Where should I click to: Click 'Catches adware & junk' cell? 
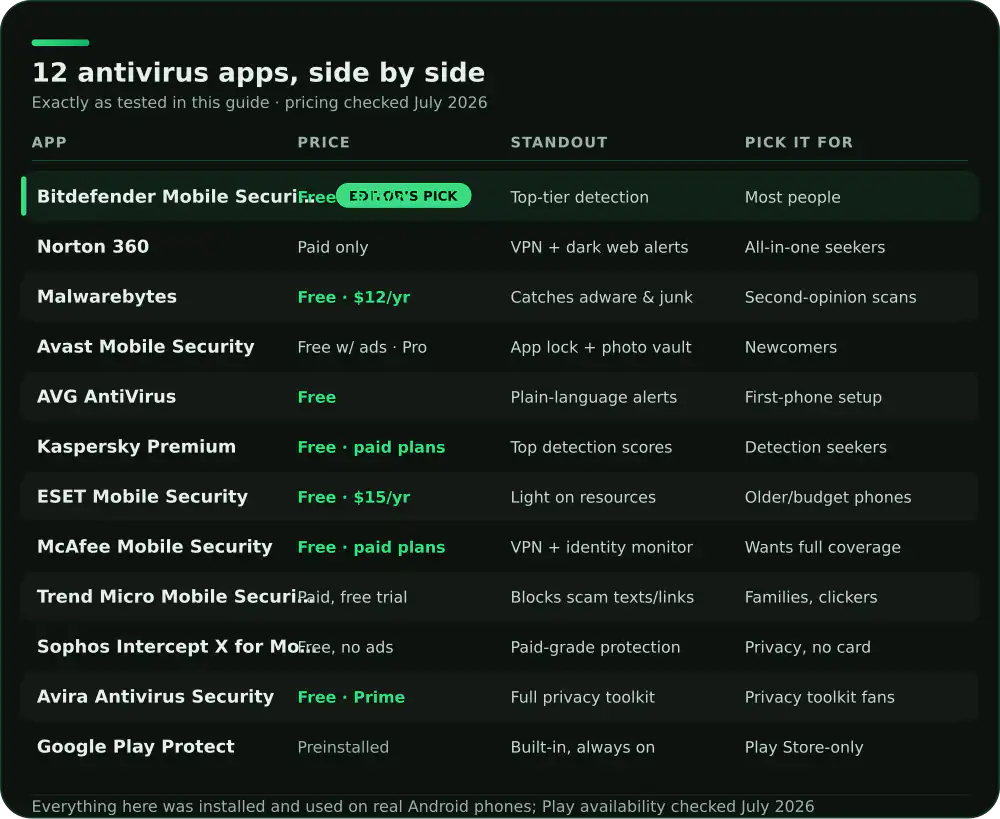click(602, 297)
